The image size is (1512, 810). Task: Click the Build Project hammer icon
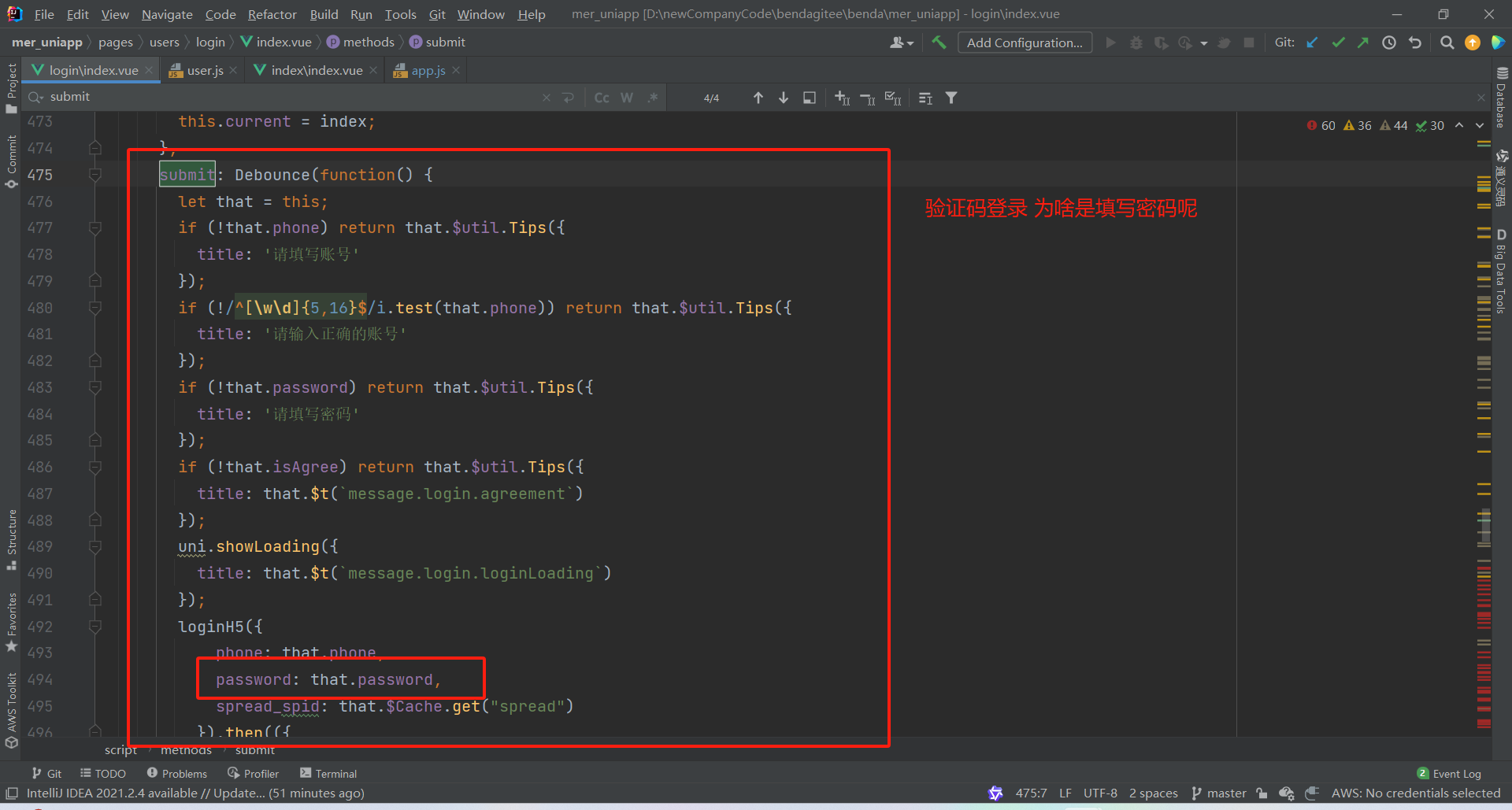coord(939,43)
